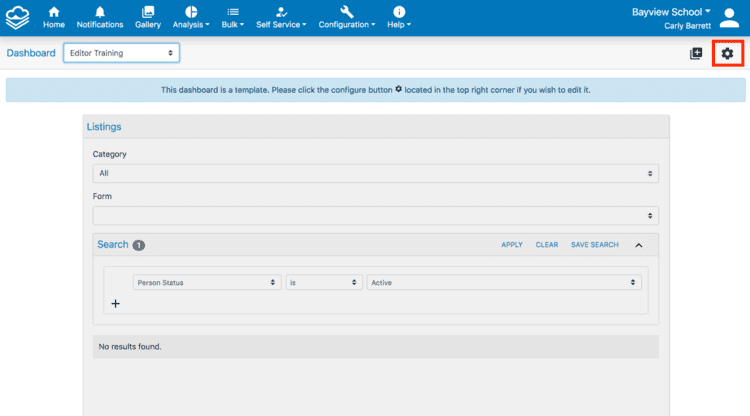Click SAVE SEARCH button
This screenshot has width=750, height=416.
(x=595, y=245)
